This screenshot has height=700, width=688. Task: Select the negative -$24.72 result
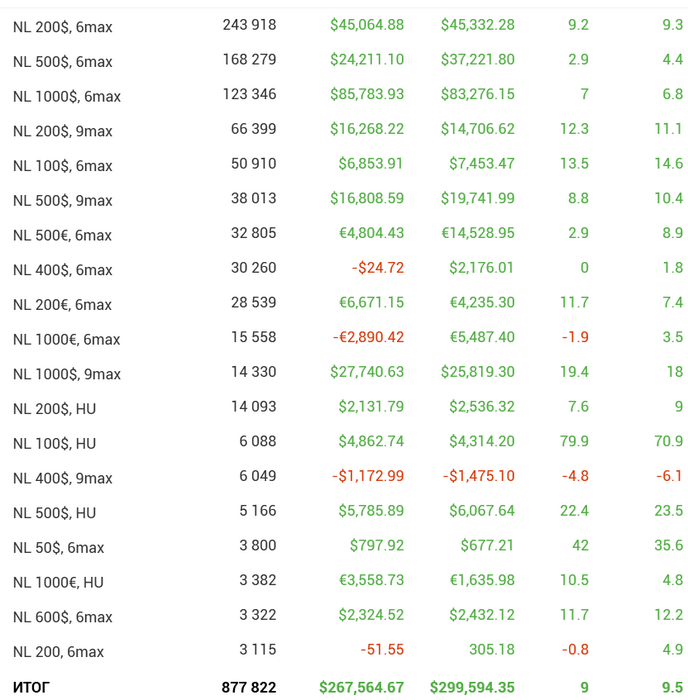pos(378,268)
